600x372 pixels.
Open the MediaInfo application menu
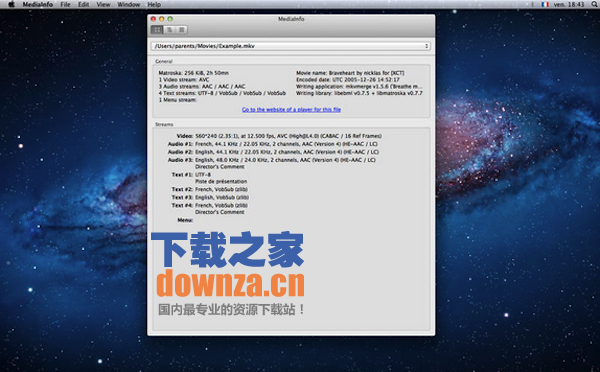coord(38,4)
